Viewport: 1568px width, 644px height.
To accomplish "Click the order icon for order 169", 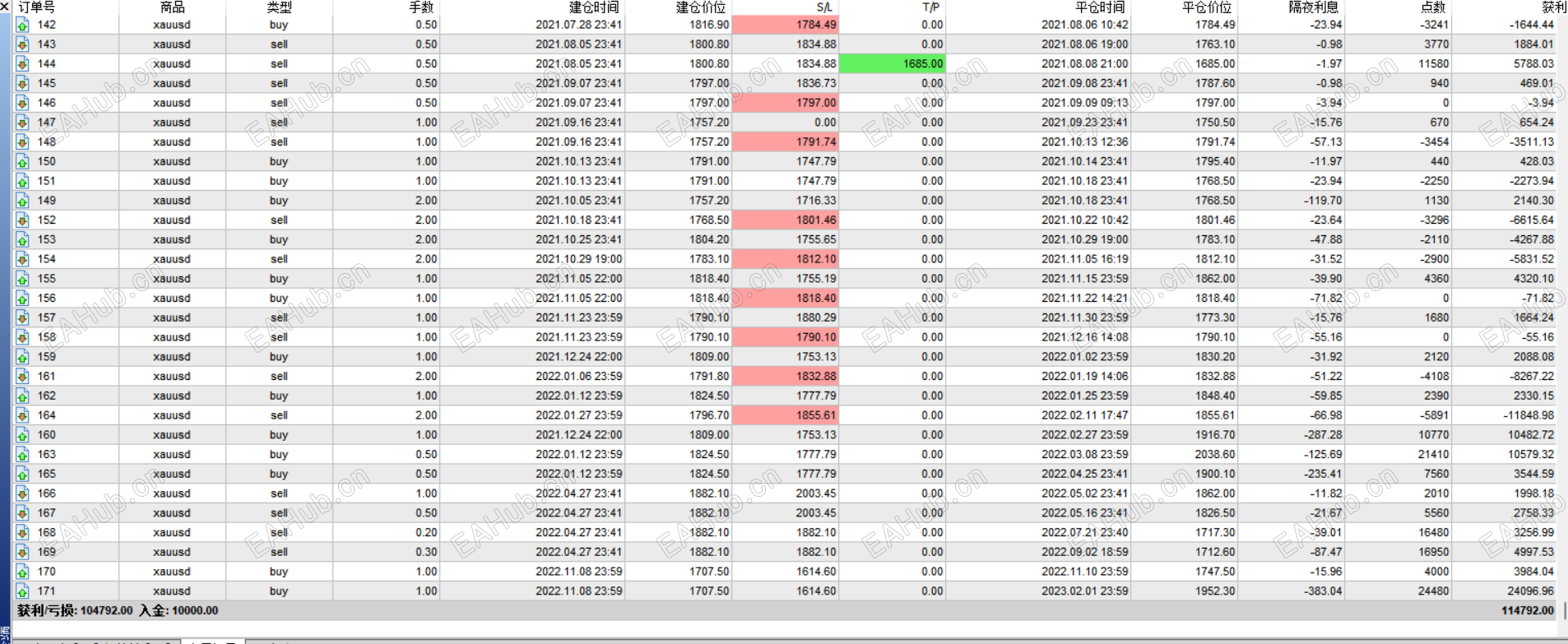I will tap(22, 553).
